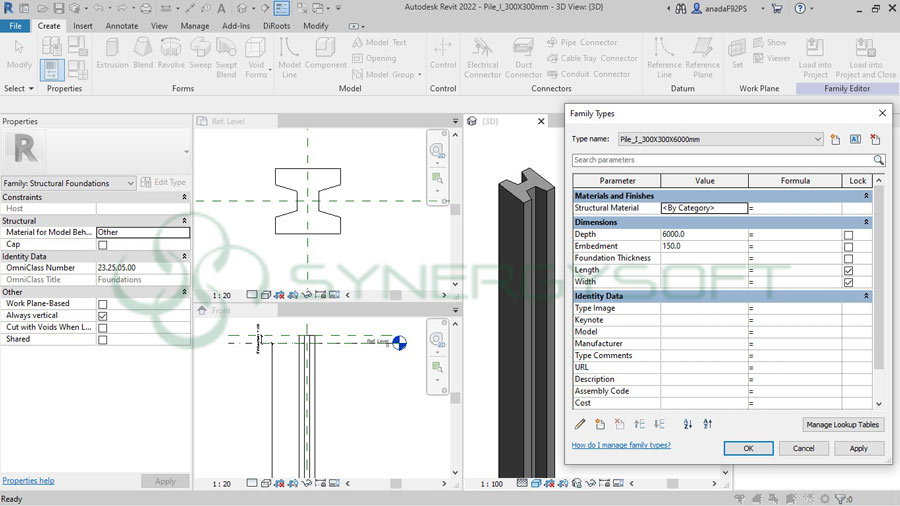Viewport: 900px width, 506px height.
Task: Enable the Work Plane-Based checkbox
Action: point(102,304)
